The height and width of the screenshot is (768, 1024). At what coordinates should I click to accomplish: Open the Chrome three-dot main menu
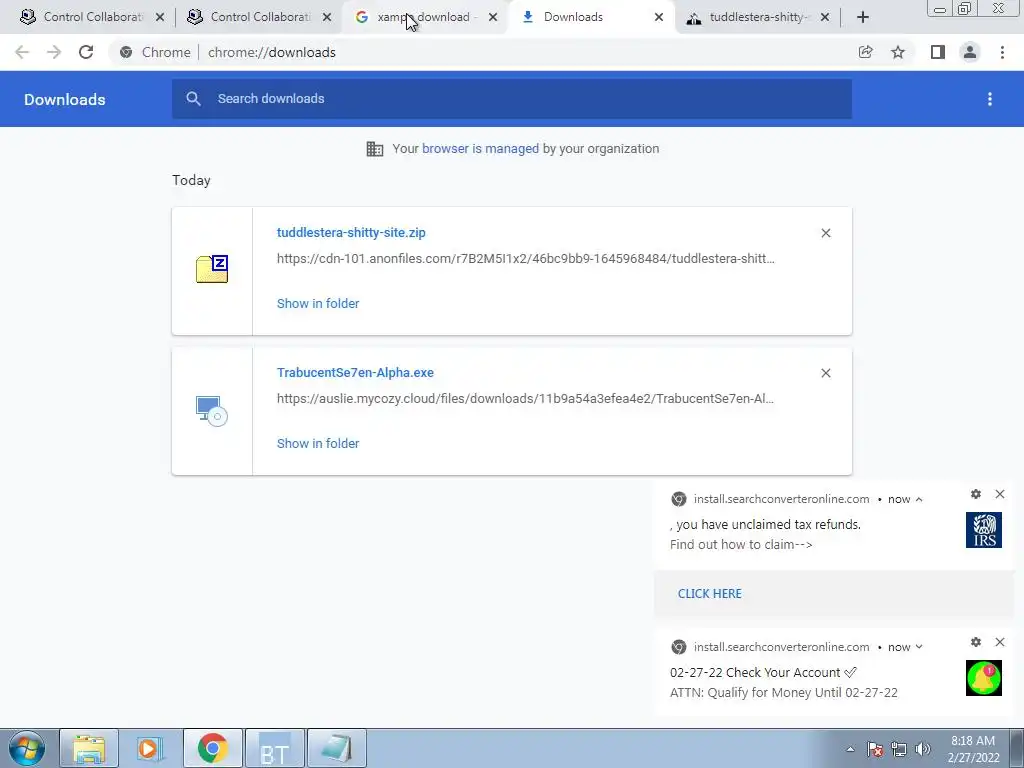pos(1002,52)
